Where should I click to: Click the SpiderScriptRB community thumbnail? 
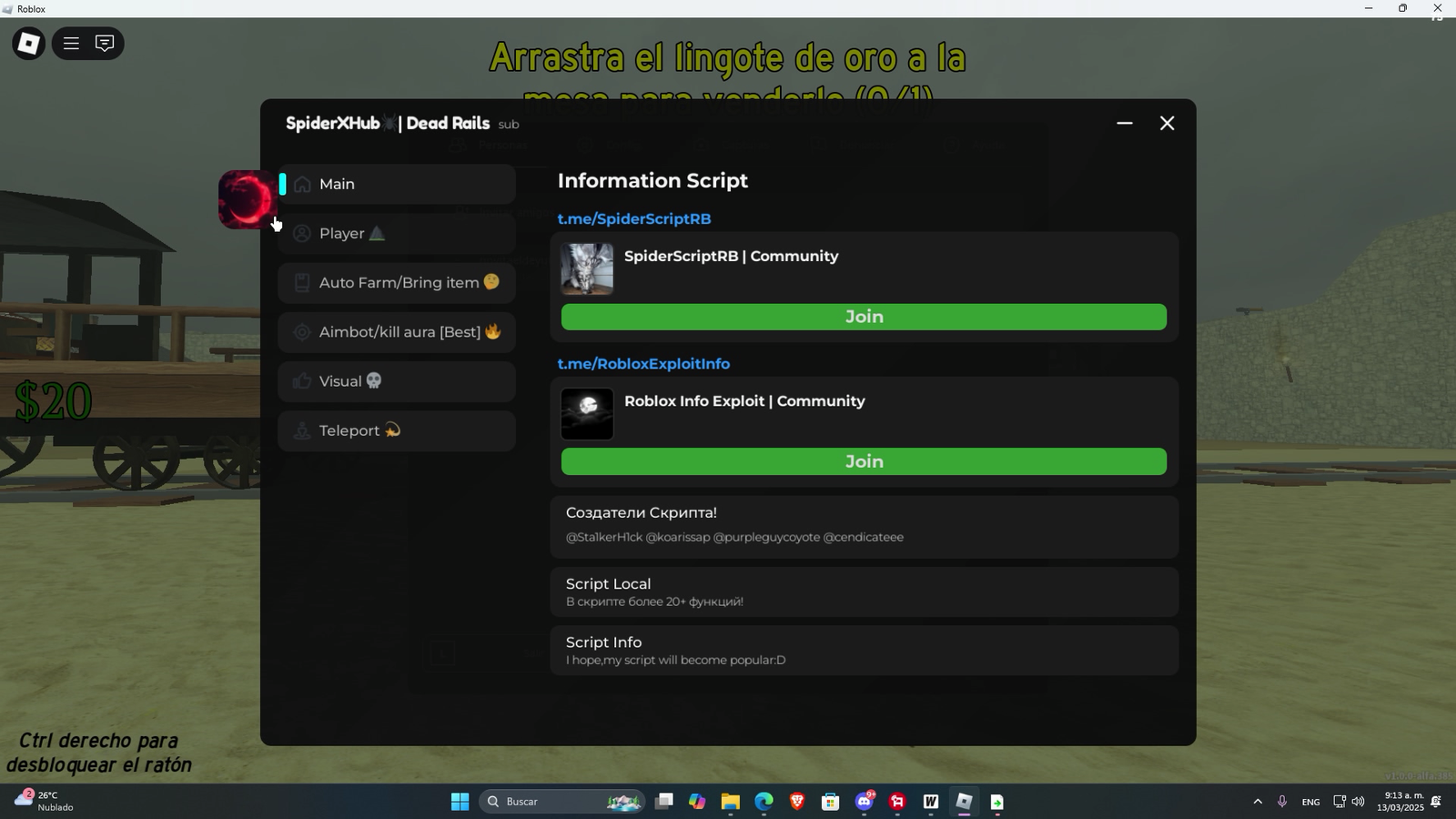[587, 268]
